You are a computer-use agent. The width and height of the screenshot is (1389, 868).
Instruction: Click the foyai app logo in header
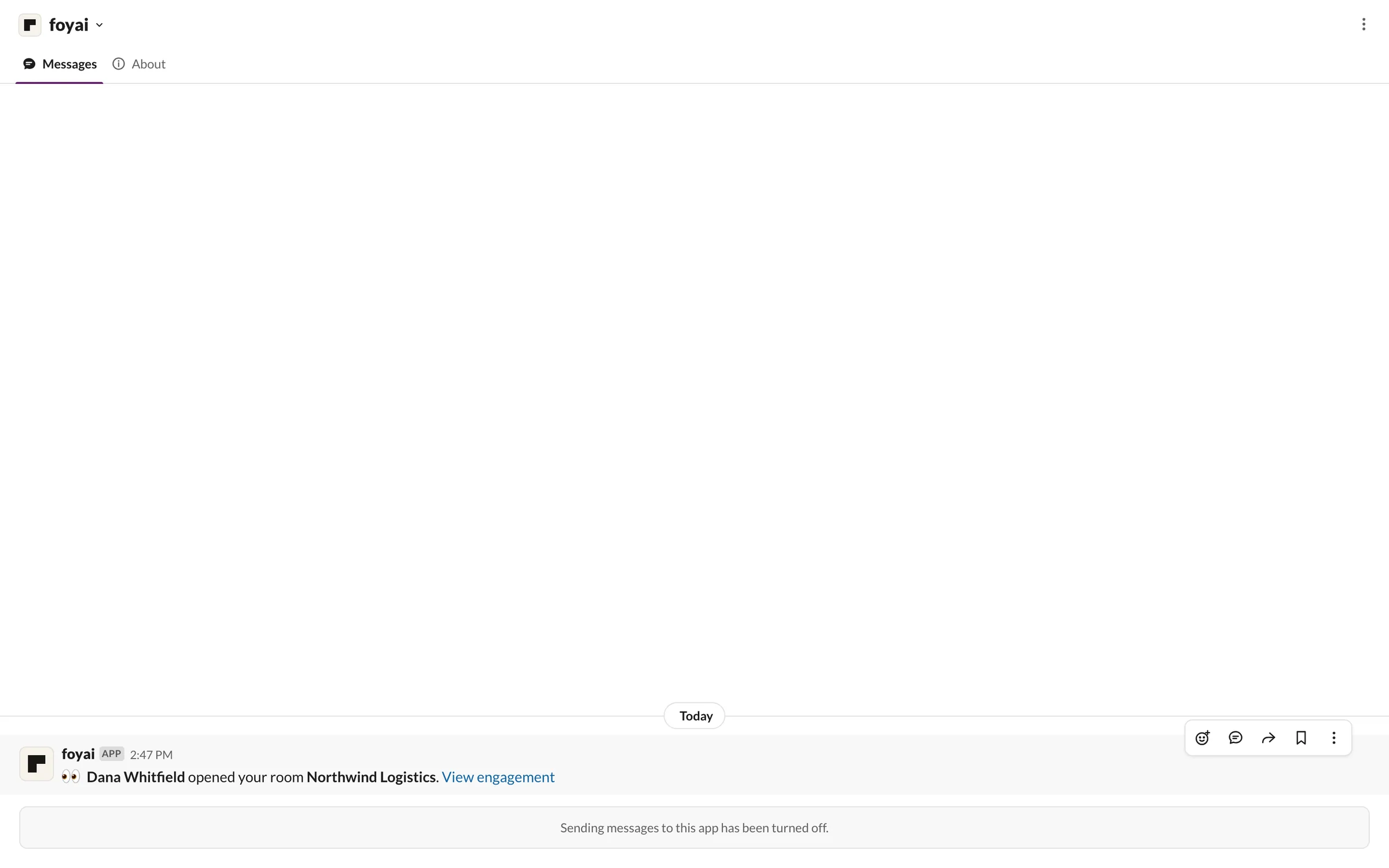30,25
